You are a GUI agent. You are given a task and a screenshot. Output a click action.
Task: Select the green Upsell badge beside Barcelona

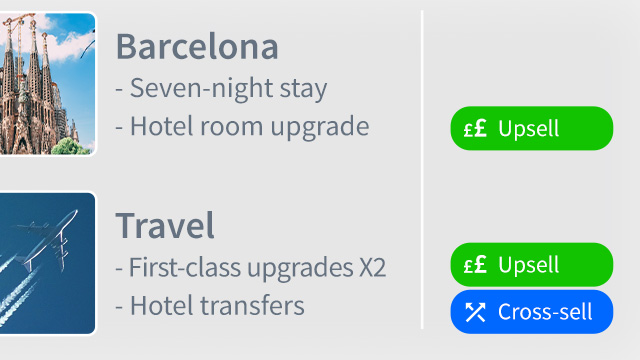(531, 128)
